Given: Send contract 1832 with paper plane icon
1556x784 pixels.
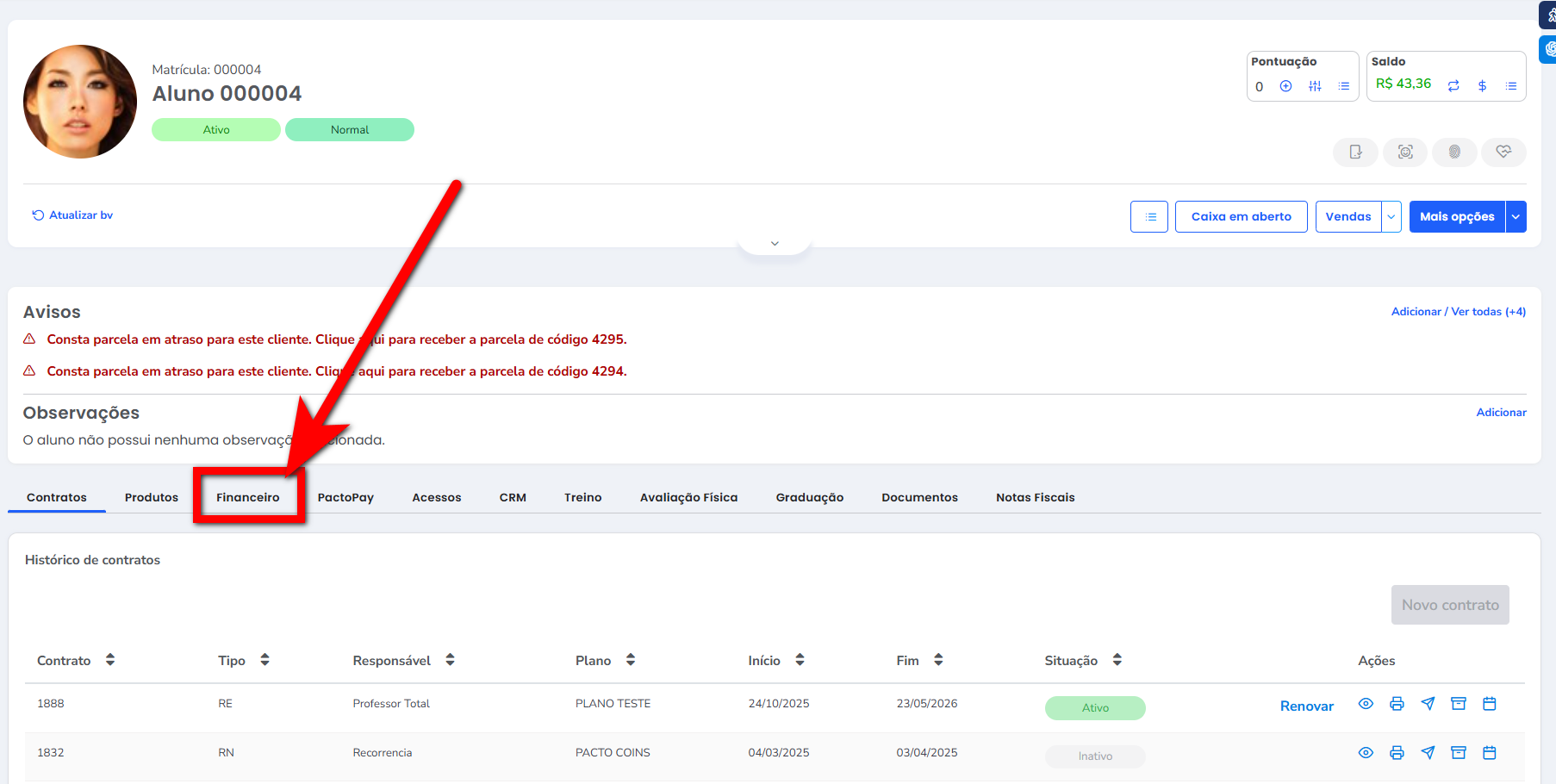Looking at the screenshot, I should (x=1428, y=753).
